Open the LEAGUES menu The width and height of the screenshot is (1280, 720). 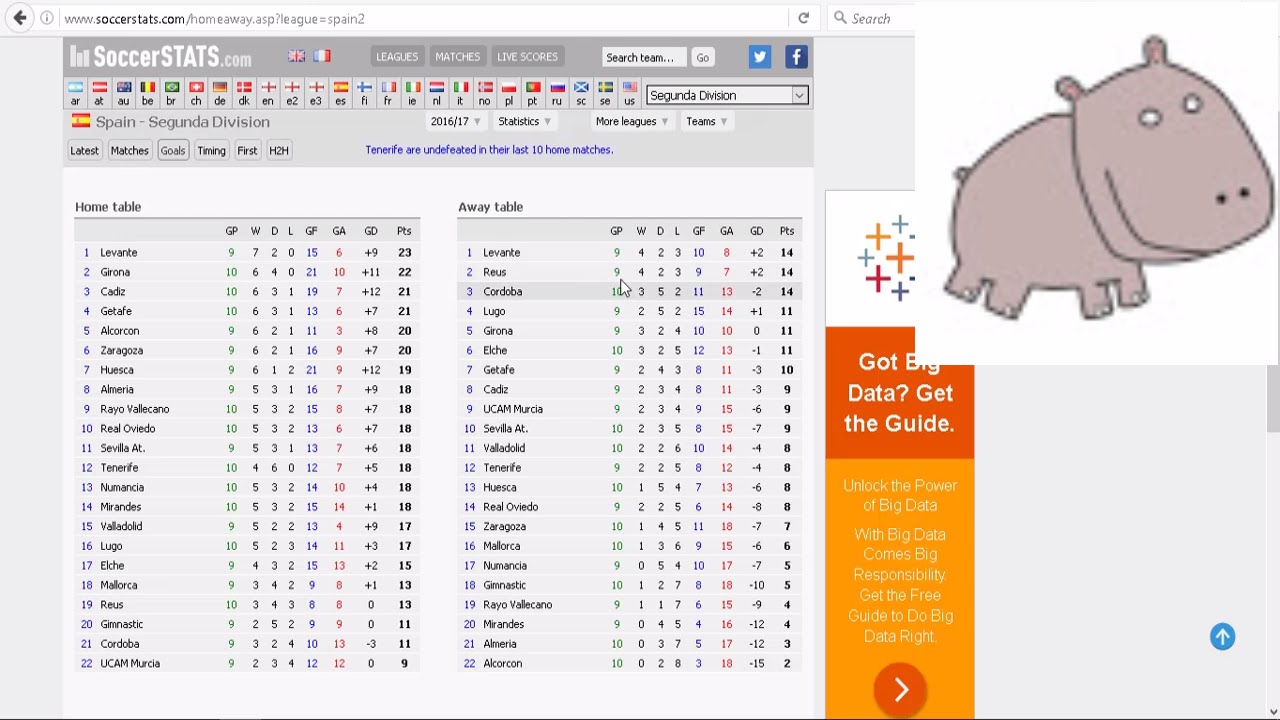[397, 57]
